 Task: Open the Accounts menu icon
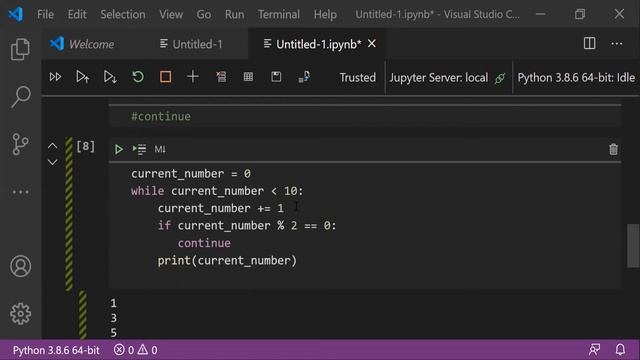tap(20, 266)
